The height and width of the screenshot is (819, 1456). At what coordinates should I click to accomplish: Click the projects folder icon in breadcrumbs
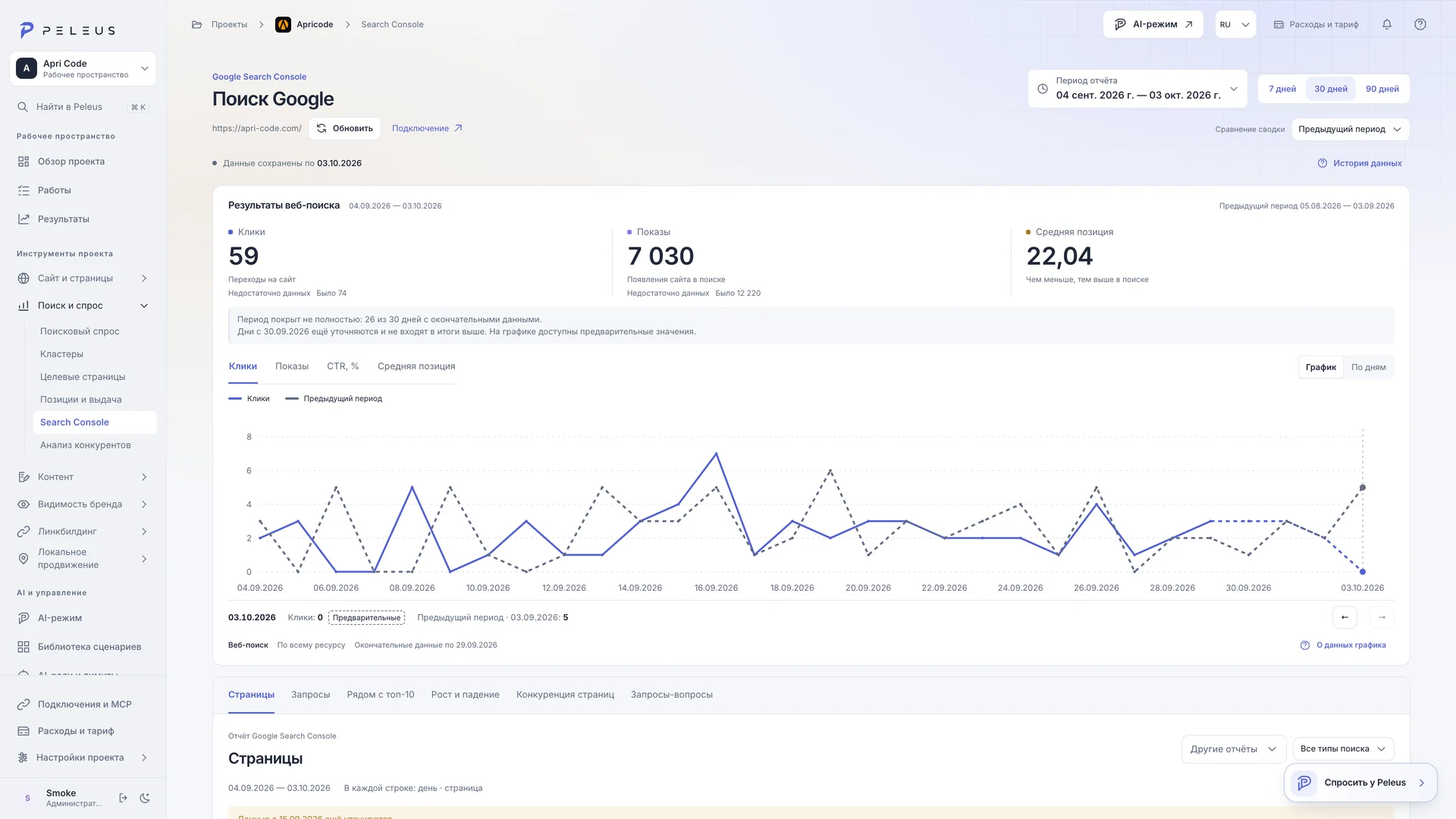click(x=196, y=24)
